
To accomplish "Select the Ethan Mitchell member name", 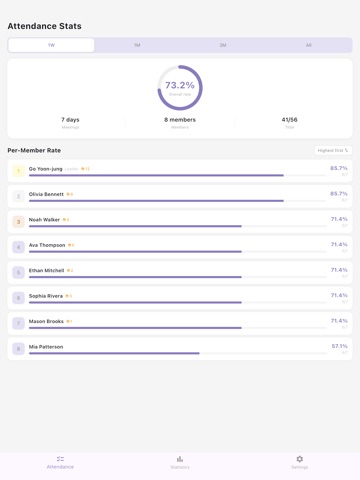I will tap(46, 270).
